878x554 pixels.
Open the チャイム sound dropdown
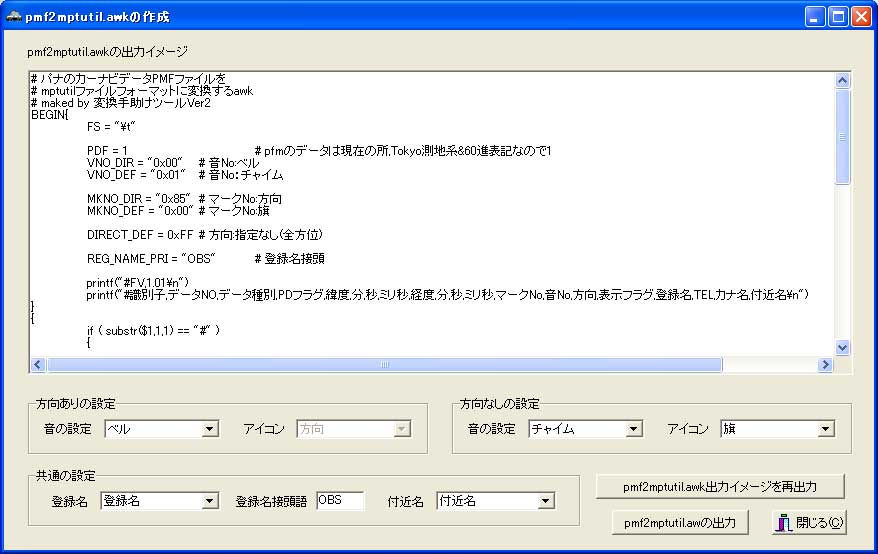point(633,429)
